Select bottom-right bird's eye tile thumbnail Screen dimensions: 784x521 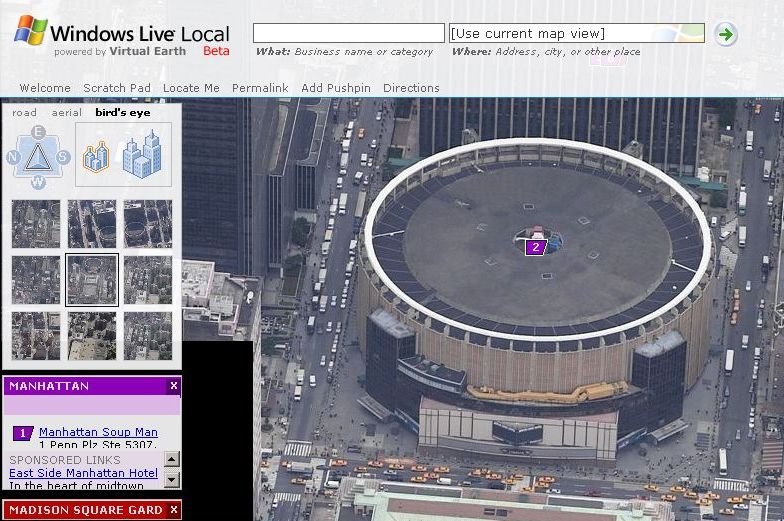(148, 336)
